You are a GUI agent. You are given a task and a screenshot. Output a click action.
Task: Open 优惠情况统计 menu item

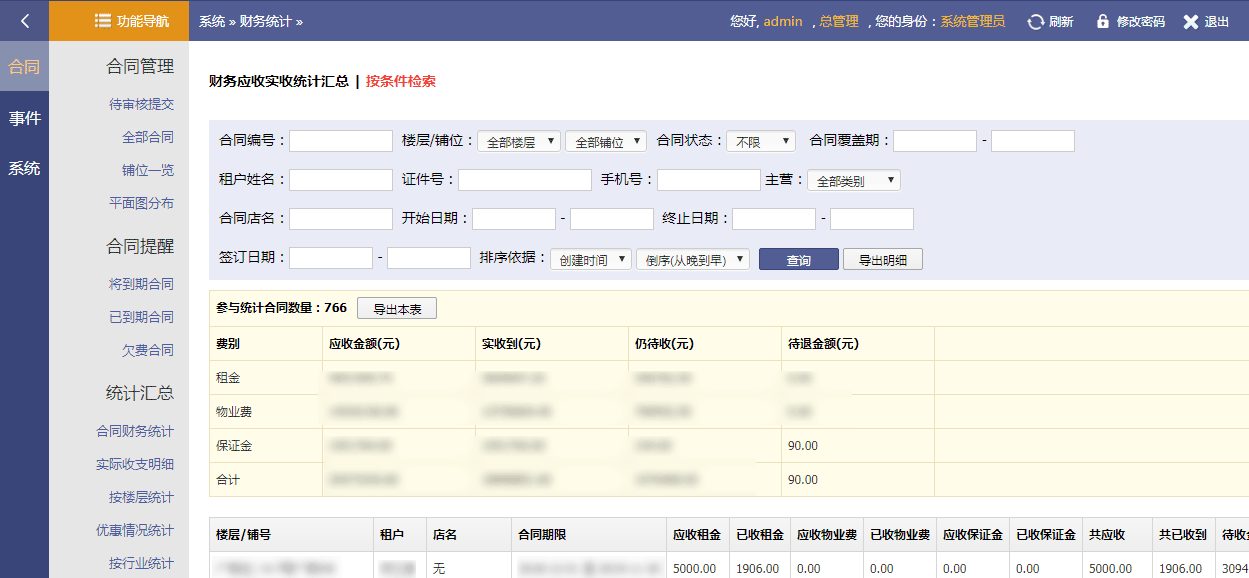135,530
